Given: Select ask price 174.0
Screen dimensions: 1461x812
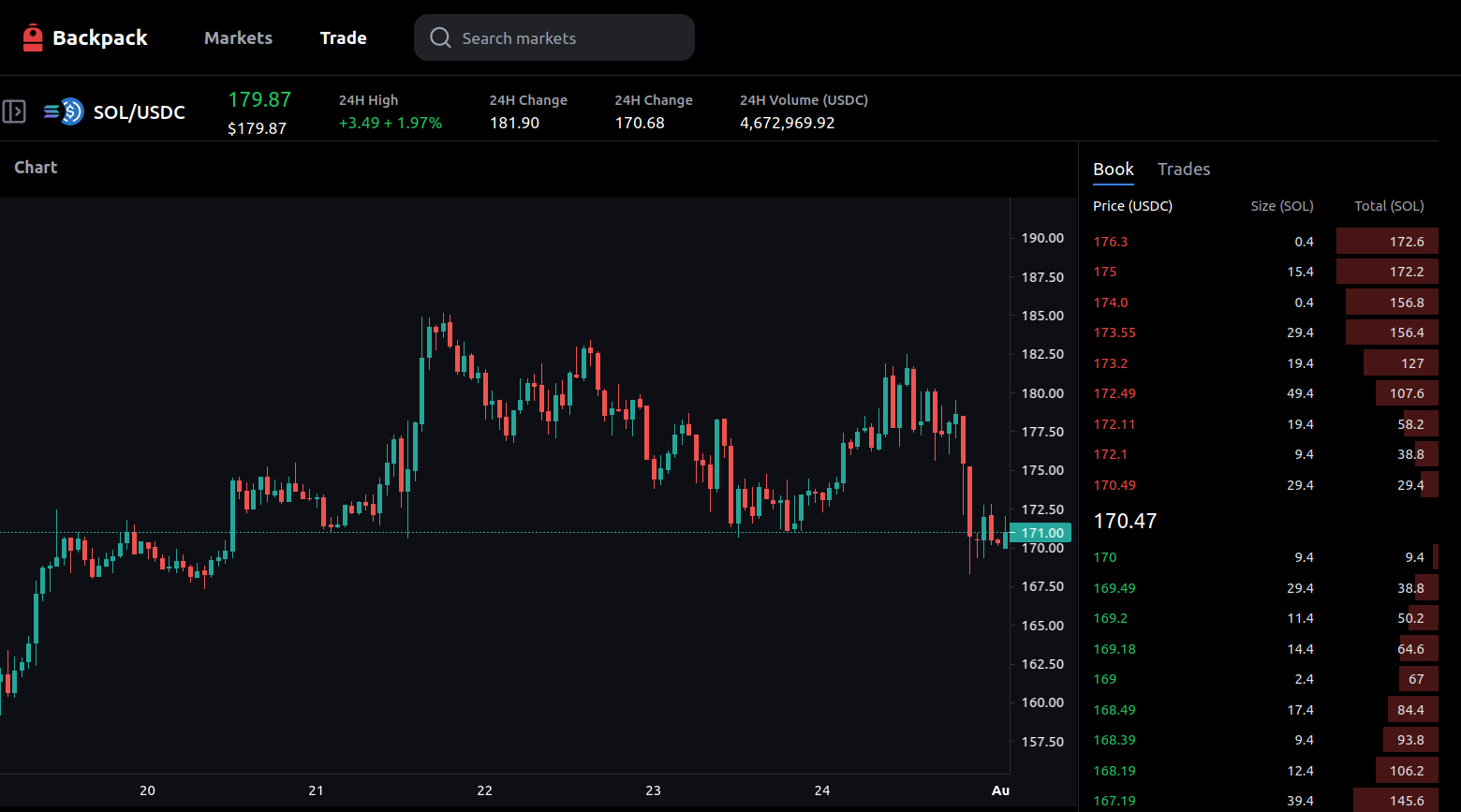Looking at the screenshot, I should (x=1110, y=303).
